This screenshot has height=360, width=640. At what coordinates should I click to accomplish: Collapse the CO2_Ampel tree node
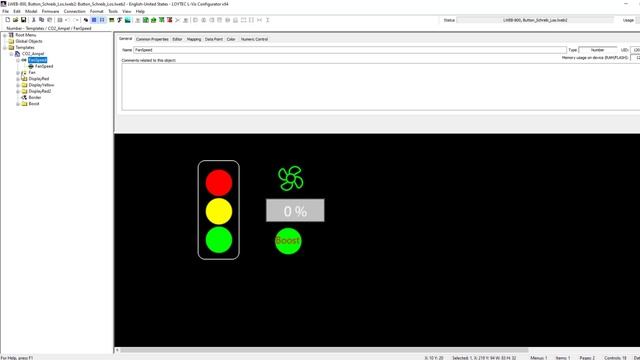point(11,54)
